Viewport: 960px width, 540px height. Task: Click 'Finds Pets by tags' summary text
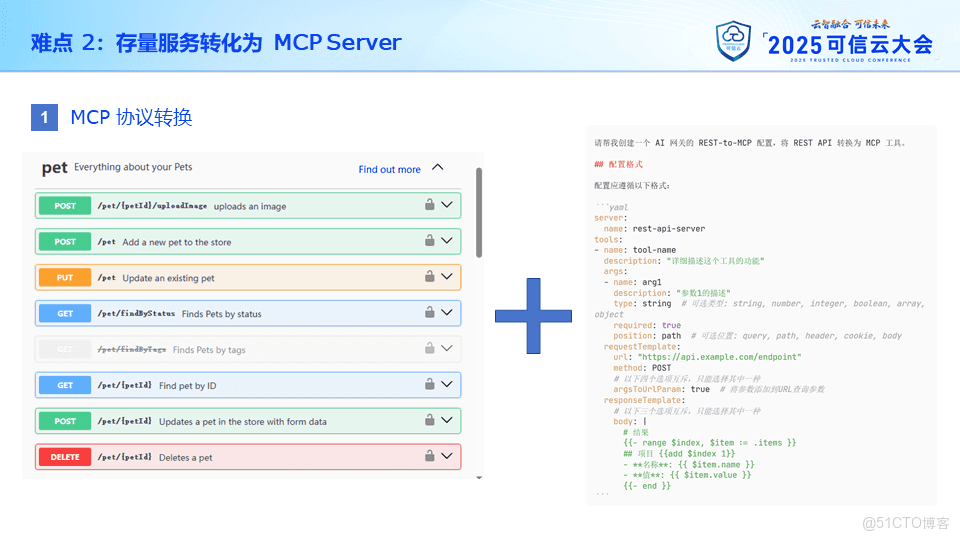[x=209, y=350]
